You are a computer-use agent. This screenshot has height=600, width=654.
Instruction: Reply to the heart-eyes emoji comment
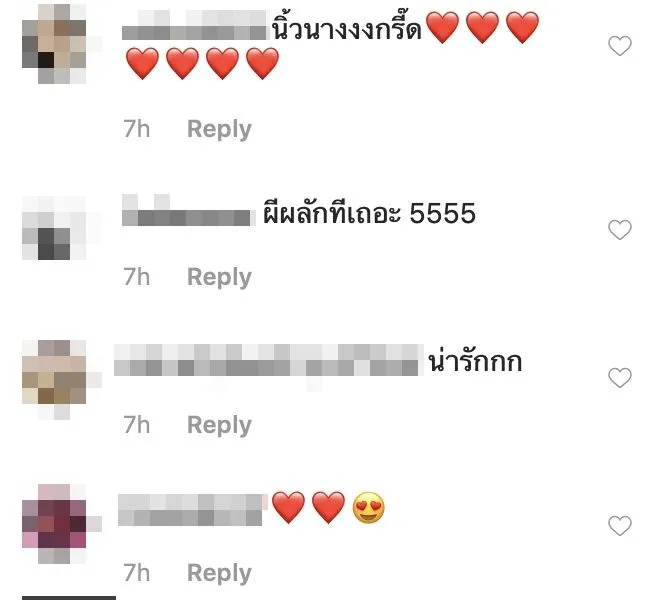219,573
